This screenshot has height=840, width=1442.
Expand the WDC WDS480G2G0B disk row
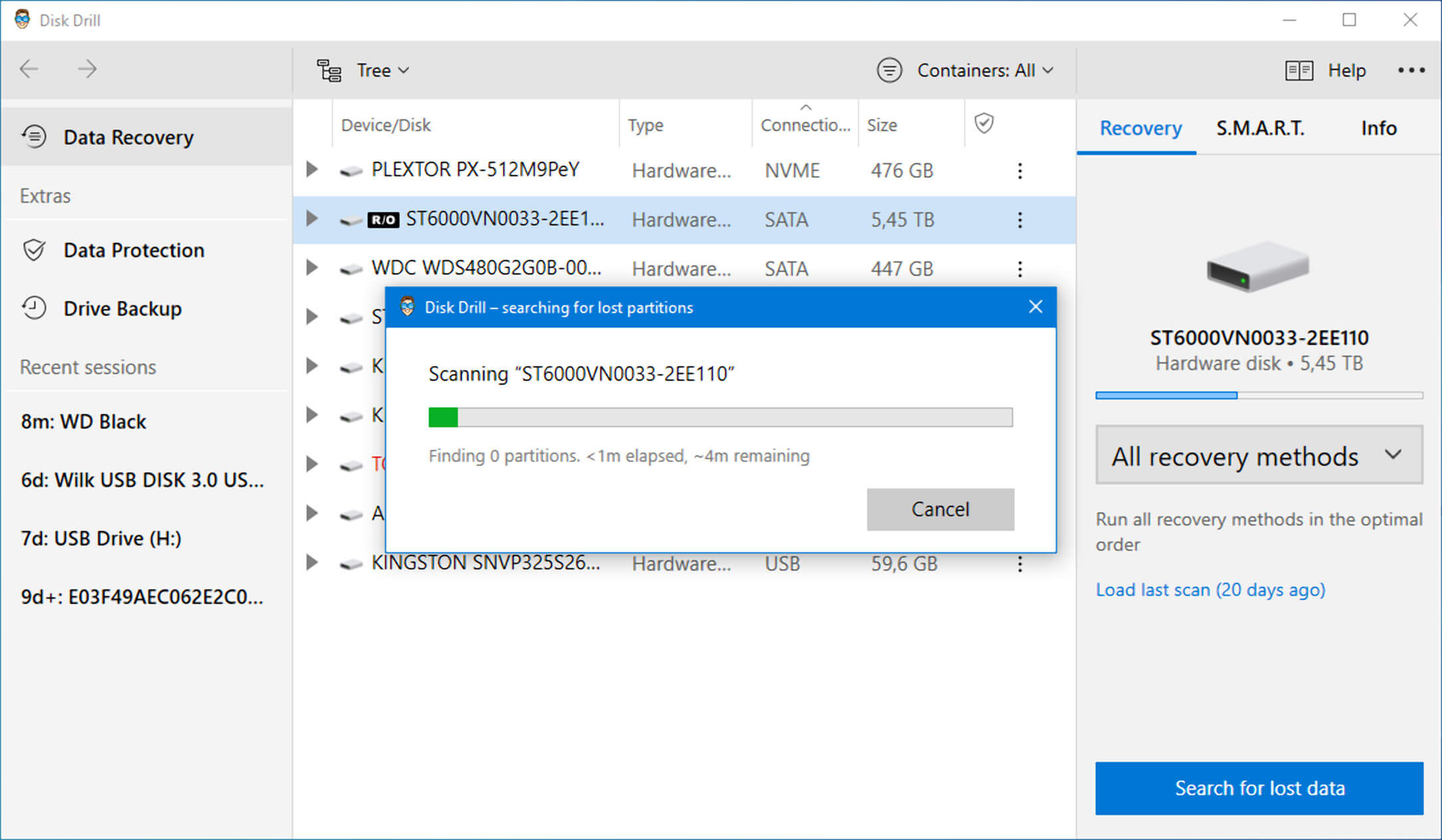312,268
